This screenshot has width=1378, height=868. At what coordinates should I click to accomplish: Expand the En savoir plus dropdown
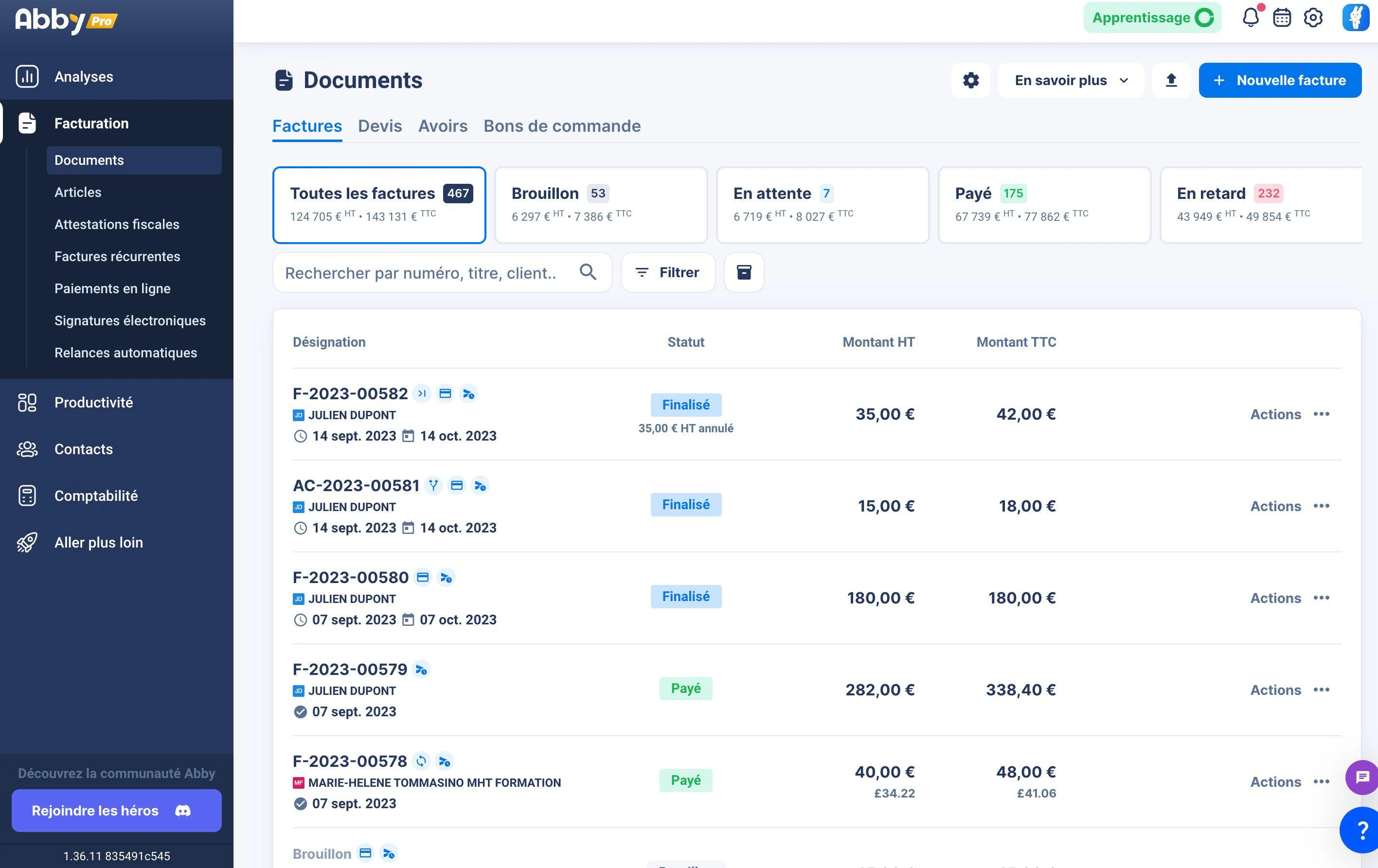pyautogui.click(x=1071, y=80)
